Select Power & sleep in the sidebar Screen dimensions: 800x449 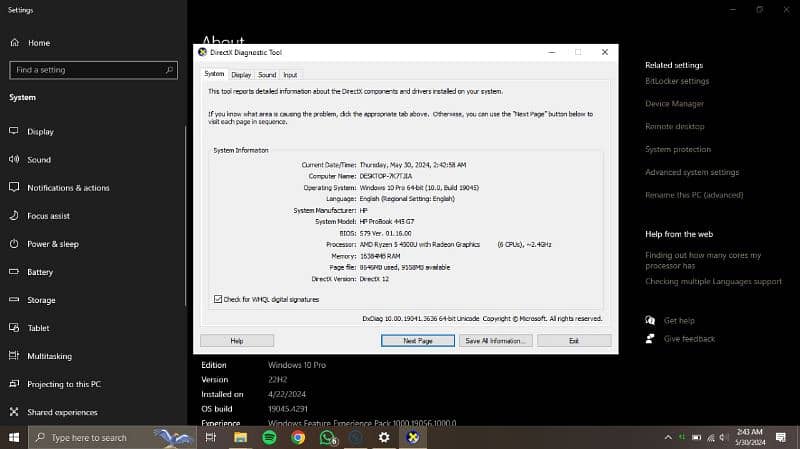[x=52, y=244]
